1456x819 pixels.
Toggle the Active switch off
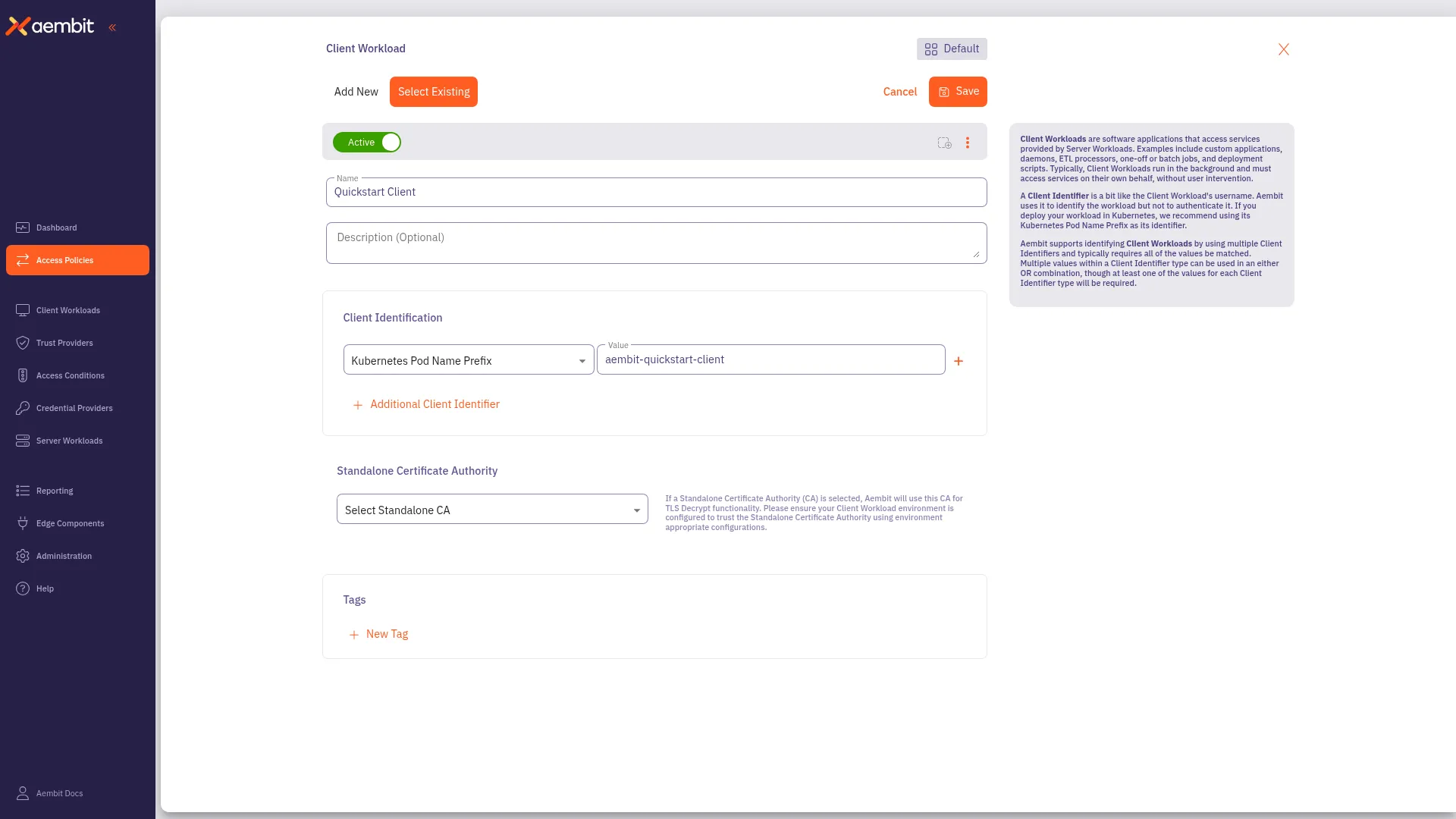[x=367, y=142]
